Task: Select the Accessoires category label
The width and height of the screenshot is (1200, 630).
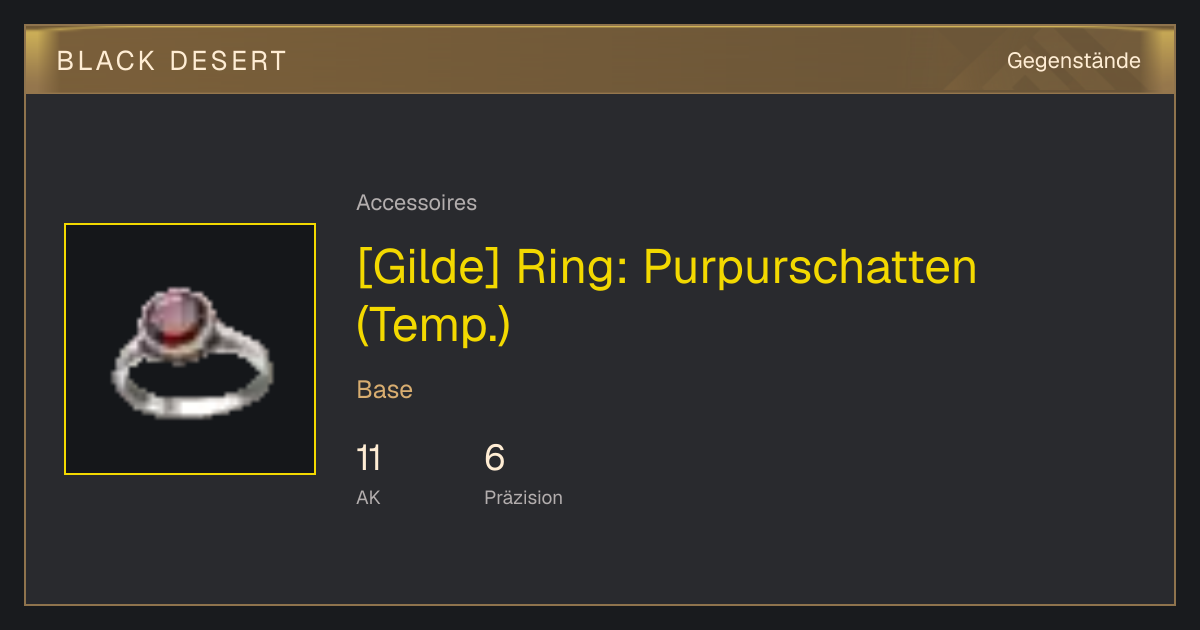Action: coord(416,203)
